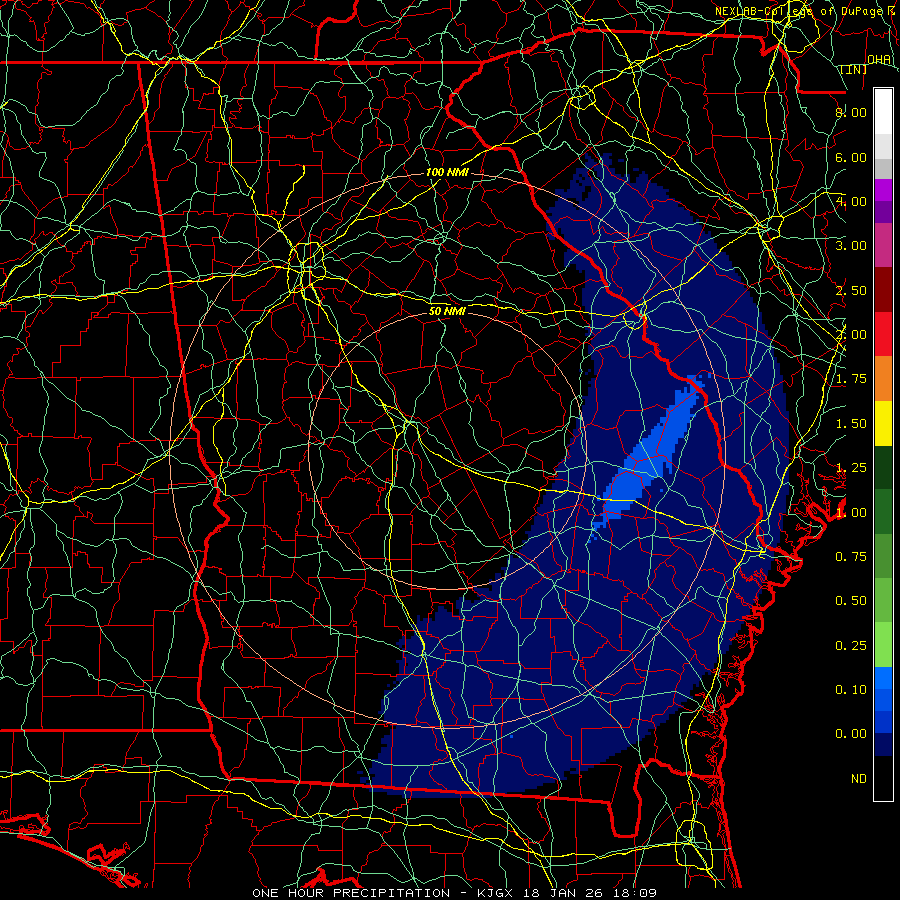Click the '0.00' legend value
The width and height of the screenshot is (900, 900).
[851, 734]
